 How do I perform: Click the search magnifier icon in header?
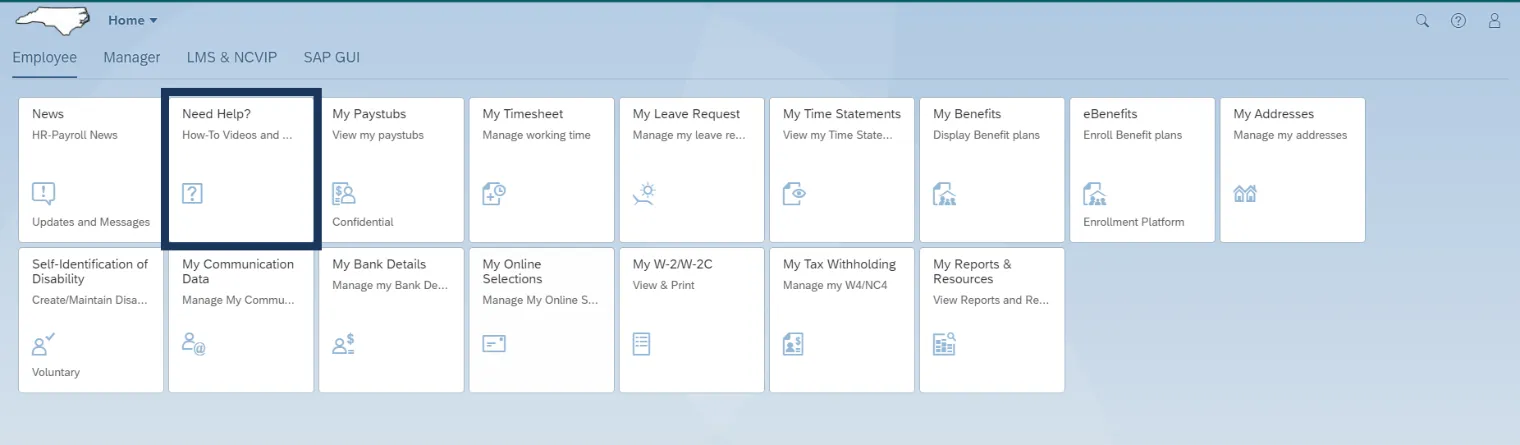1422,21
